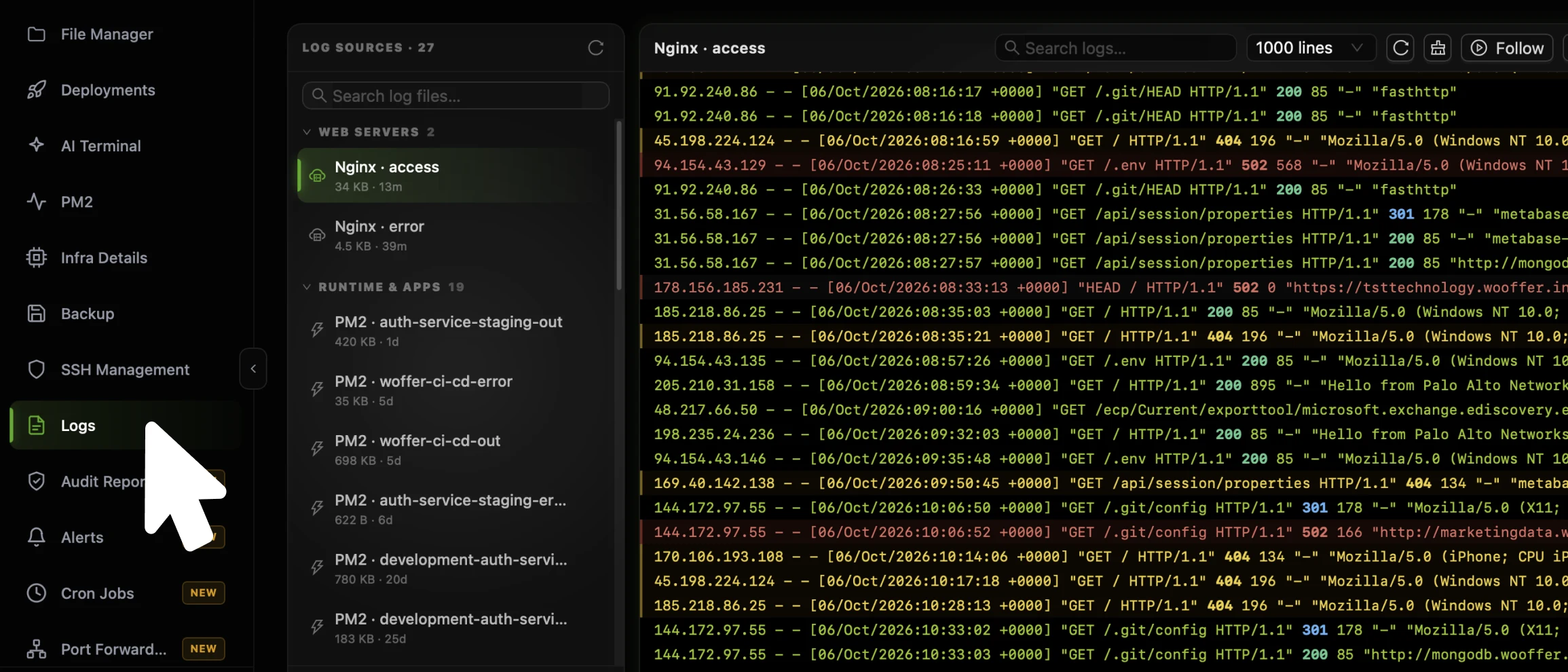Screen dimensions: 1568x672
Task: Click the Infra Details chip icon
Action: click(x=36, y=257)
